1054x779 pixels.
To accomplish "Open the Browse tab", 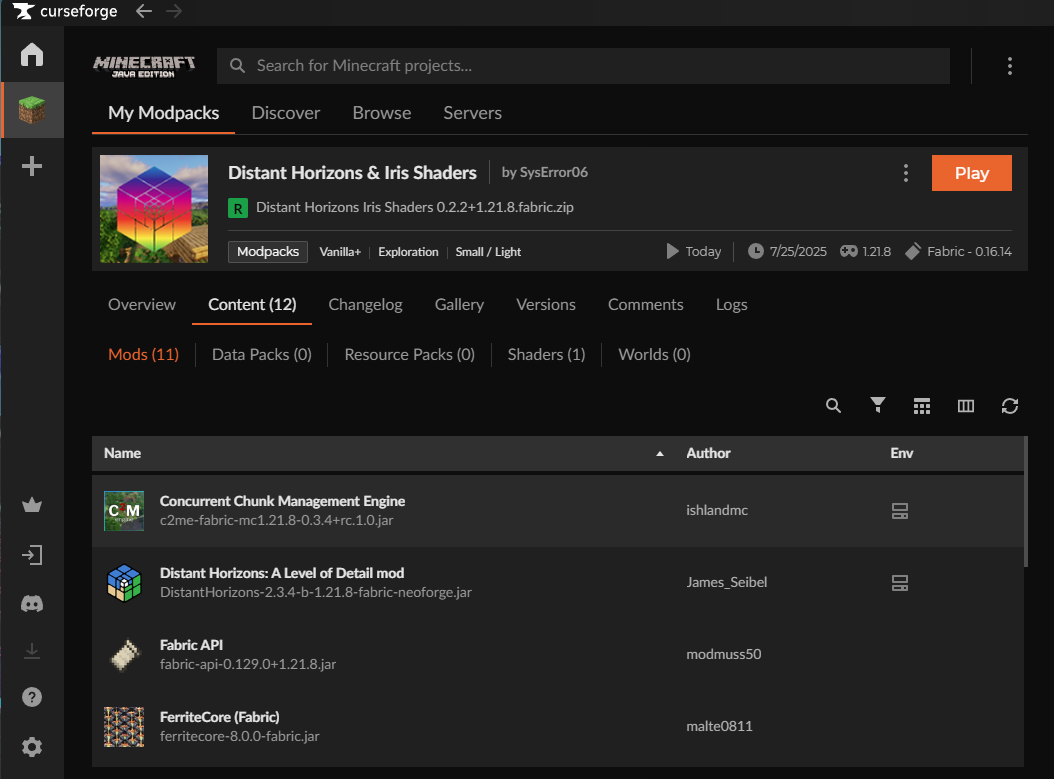I will (382, 113).
